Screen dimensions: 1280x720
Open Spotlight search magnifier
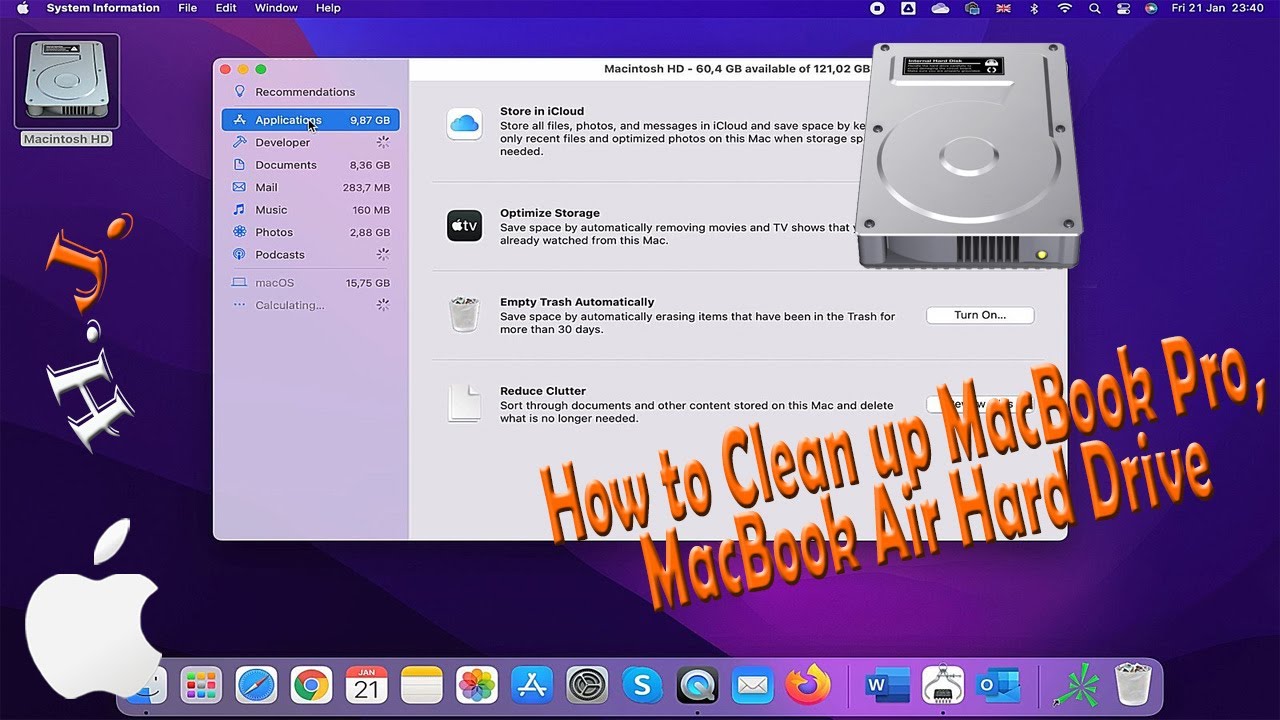point(1095,8)
